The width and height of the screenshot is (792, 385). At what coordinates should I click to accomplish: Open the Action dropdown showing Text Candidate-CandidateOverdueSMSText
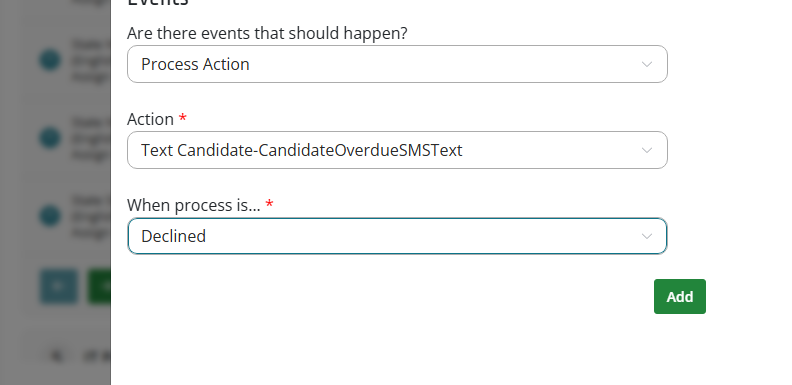pyautogui.click(x=397, y=150)
